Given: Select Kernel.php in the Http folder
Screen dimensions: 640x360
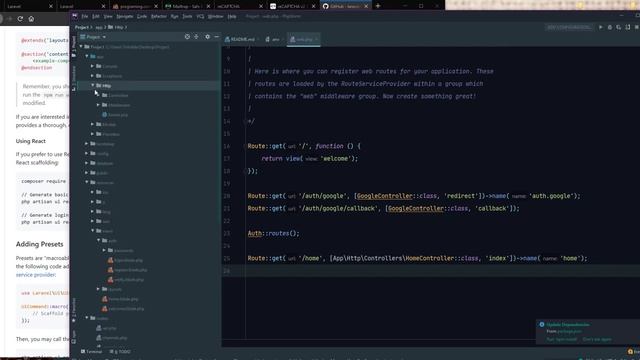Looking at the screenshot, I should pos(115,115).
